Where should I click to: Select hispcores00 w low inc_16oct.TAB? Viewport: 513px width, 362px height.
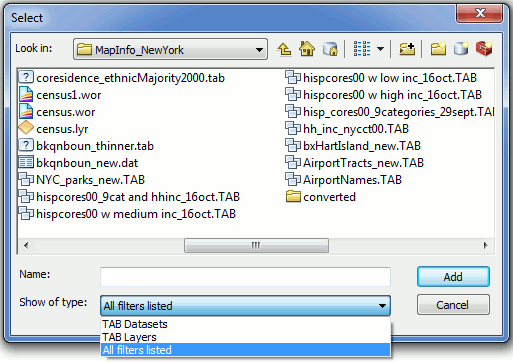click(x=381, y=78)
